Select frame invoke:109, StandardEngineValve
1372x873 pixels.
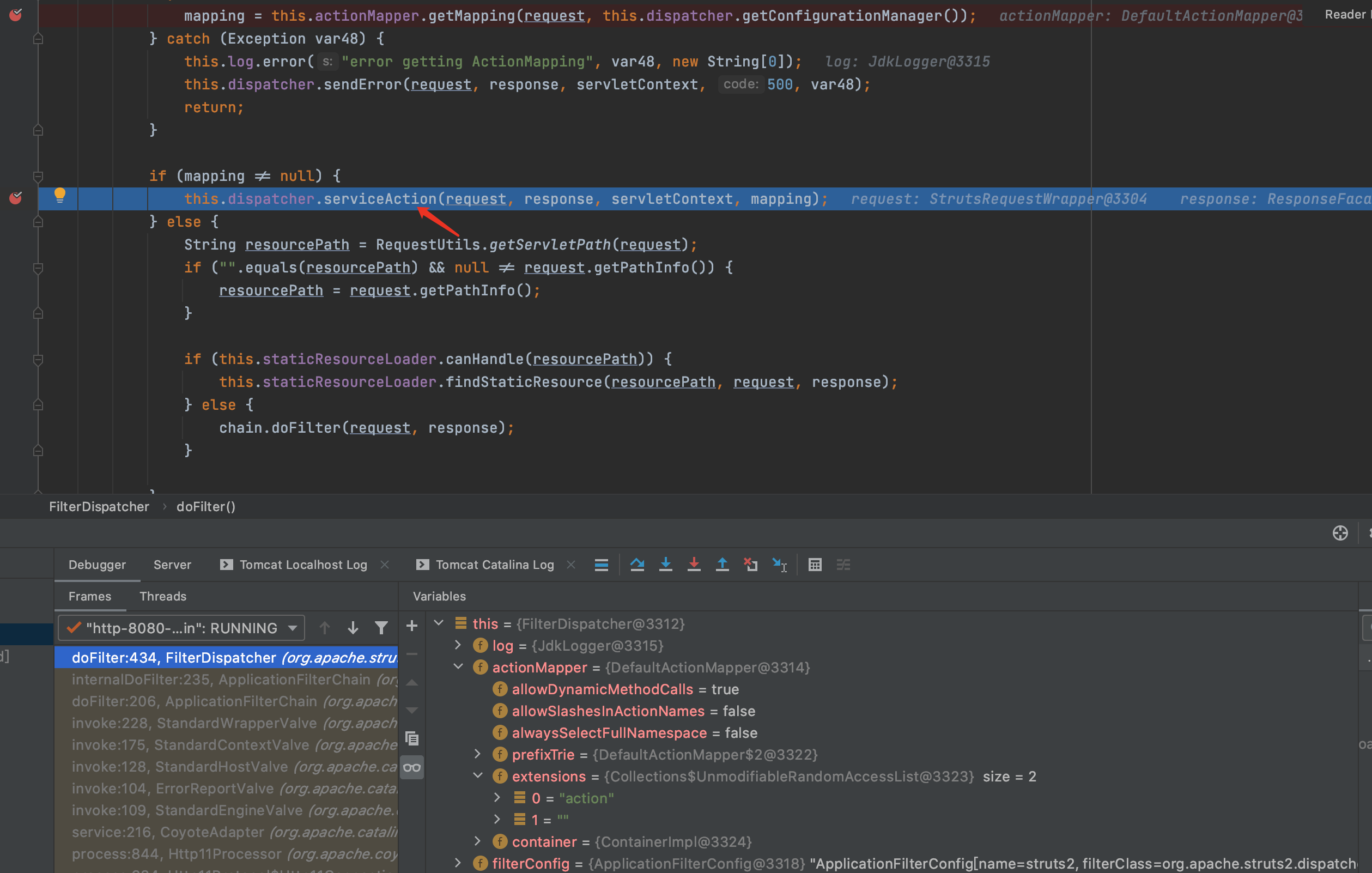pyautogui.click(x=226, y=810)
